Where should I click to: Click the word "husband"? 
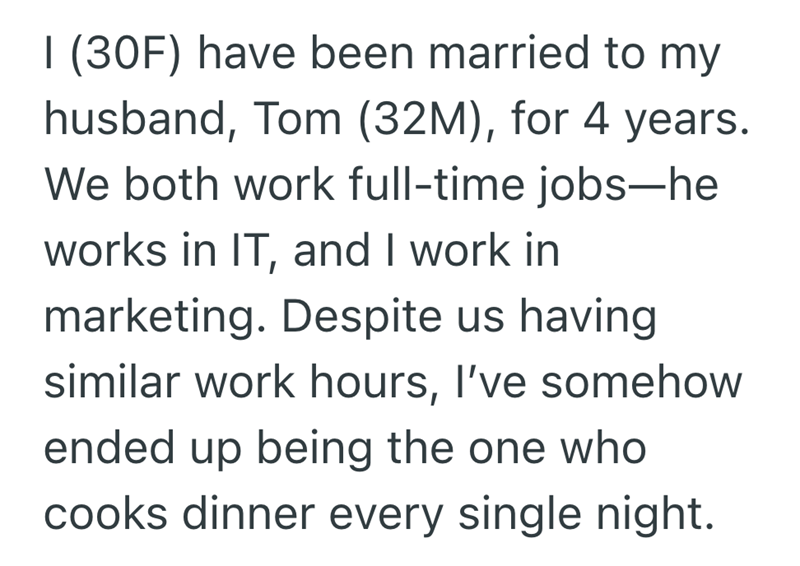134,123
